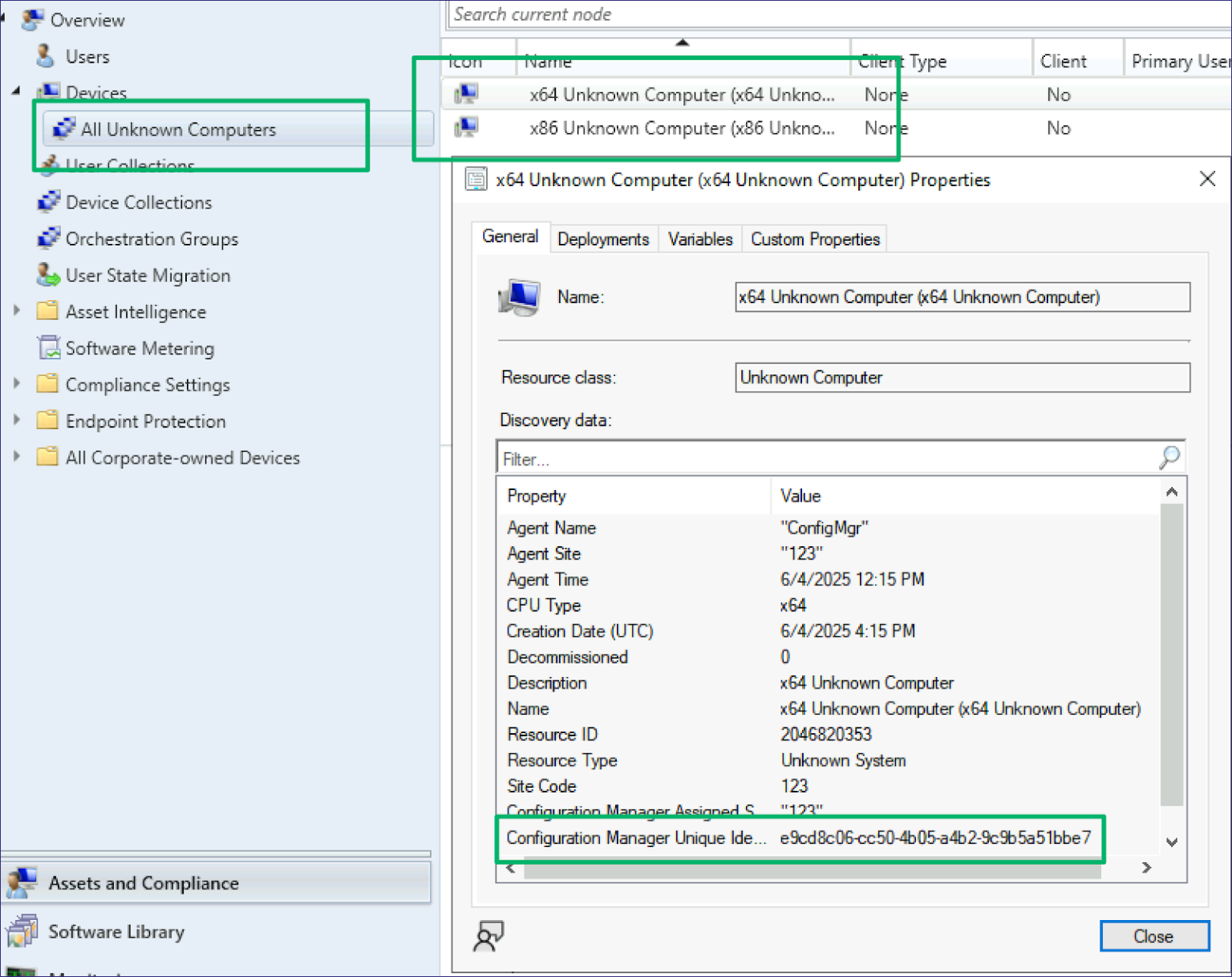Click the discovery data Filter field
This screenshot has height=977, width=1232.
(826, 459)
